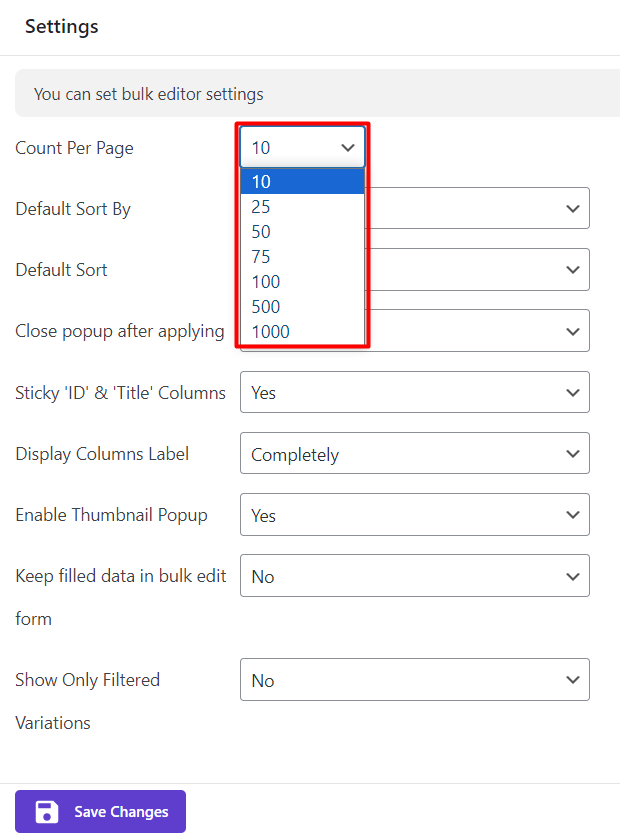This screenshot has width=620, height=838.
Task: Choose 75 items per page option
Action: point(302,257)
